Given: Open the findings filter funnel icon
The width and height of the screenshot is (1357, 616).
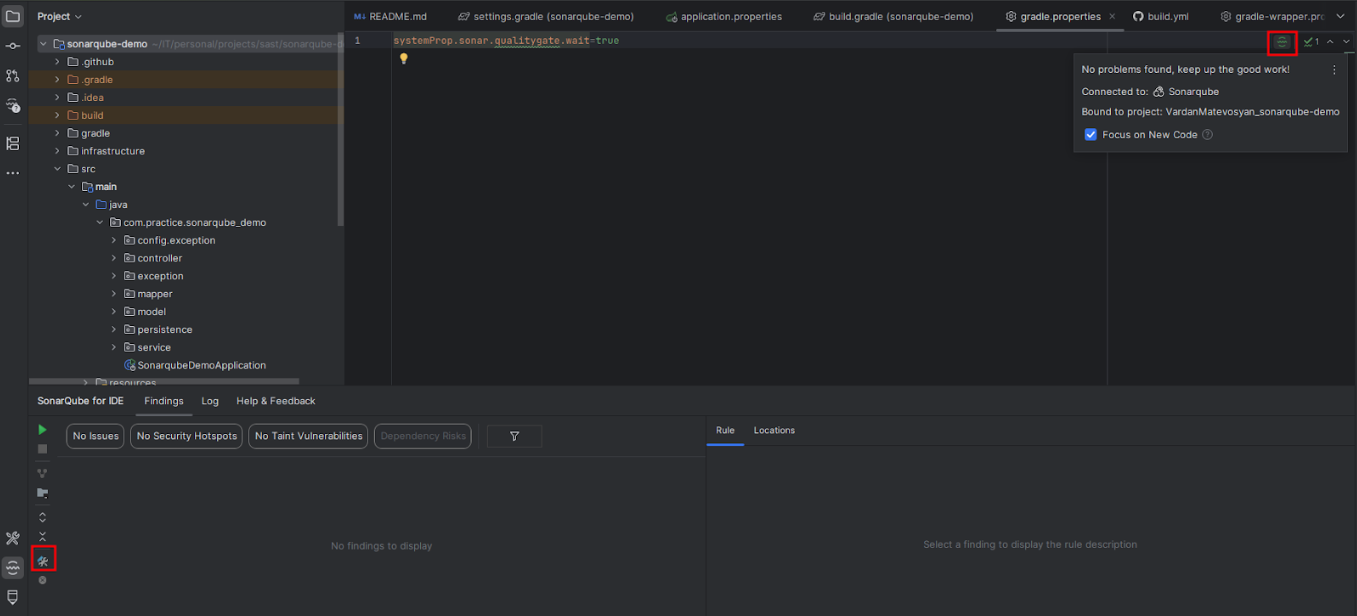Looking at the screenshot, I should 514,436.
